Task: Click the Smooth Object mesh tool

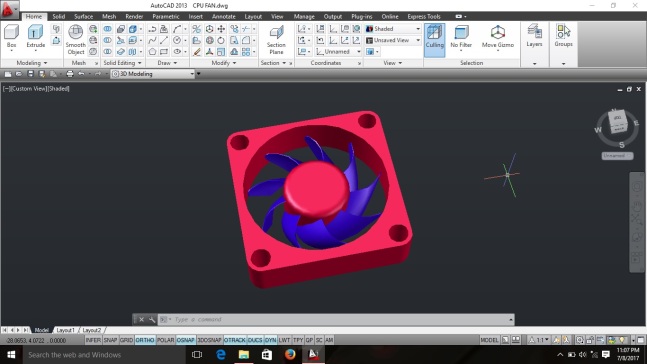Action: coord(76,40)
